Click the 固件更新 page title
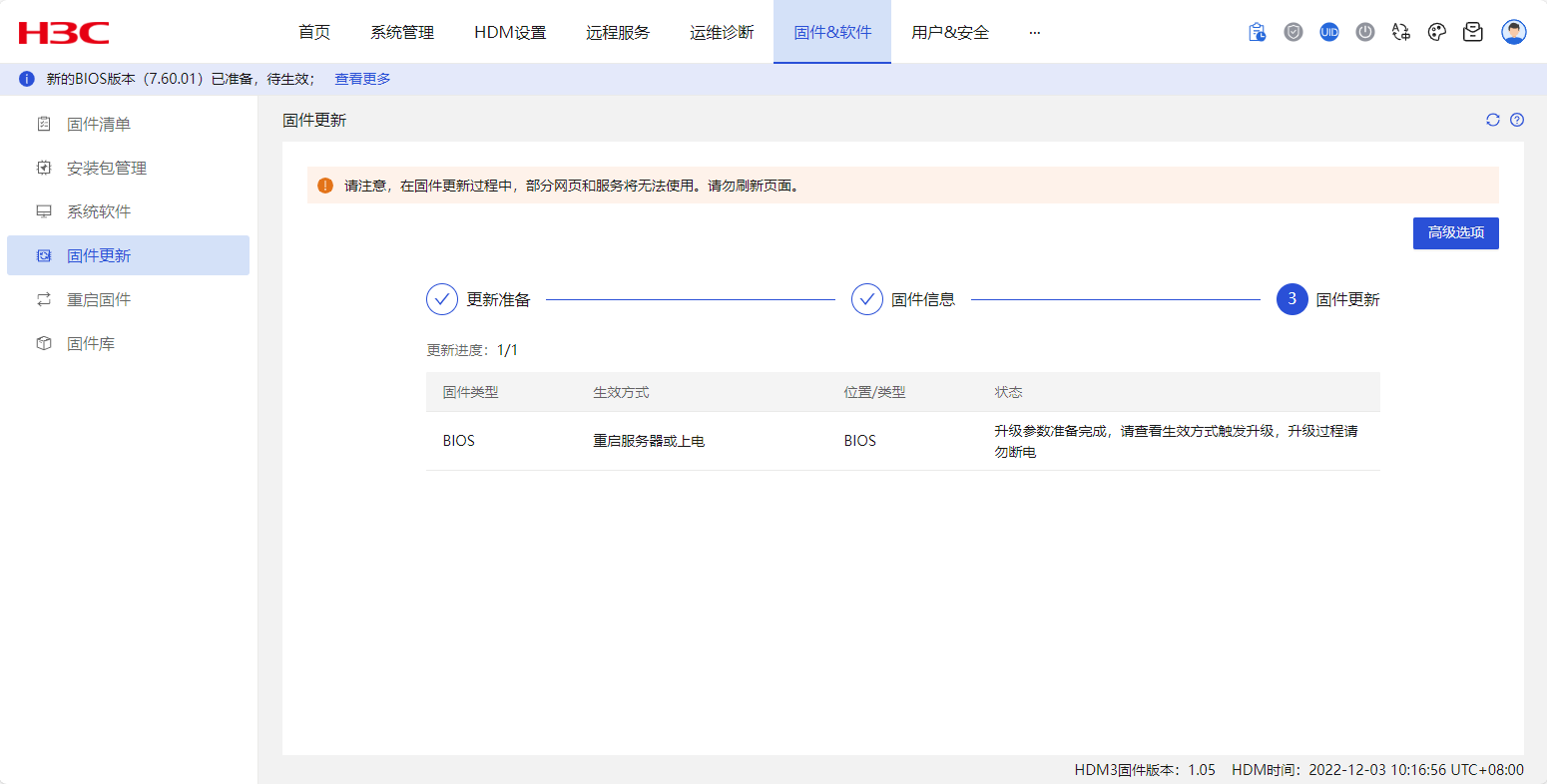Screen dimensions: 1547x784 (x=314, y=120)
